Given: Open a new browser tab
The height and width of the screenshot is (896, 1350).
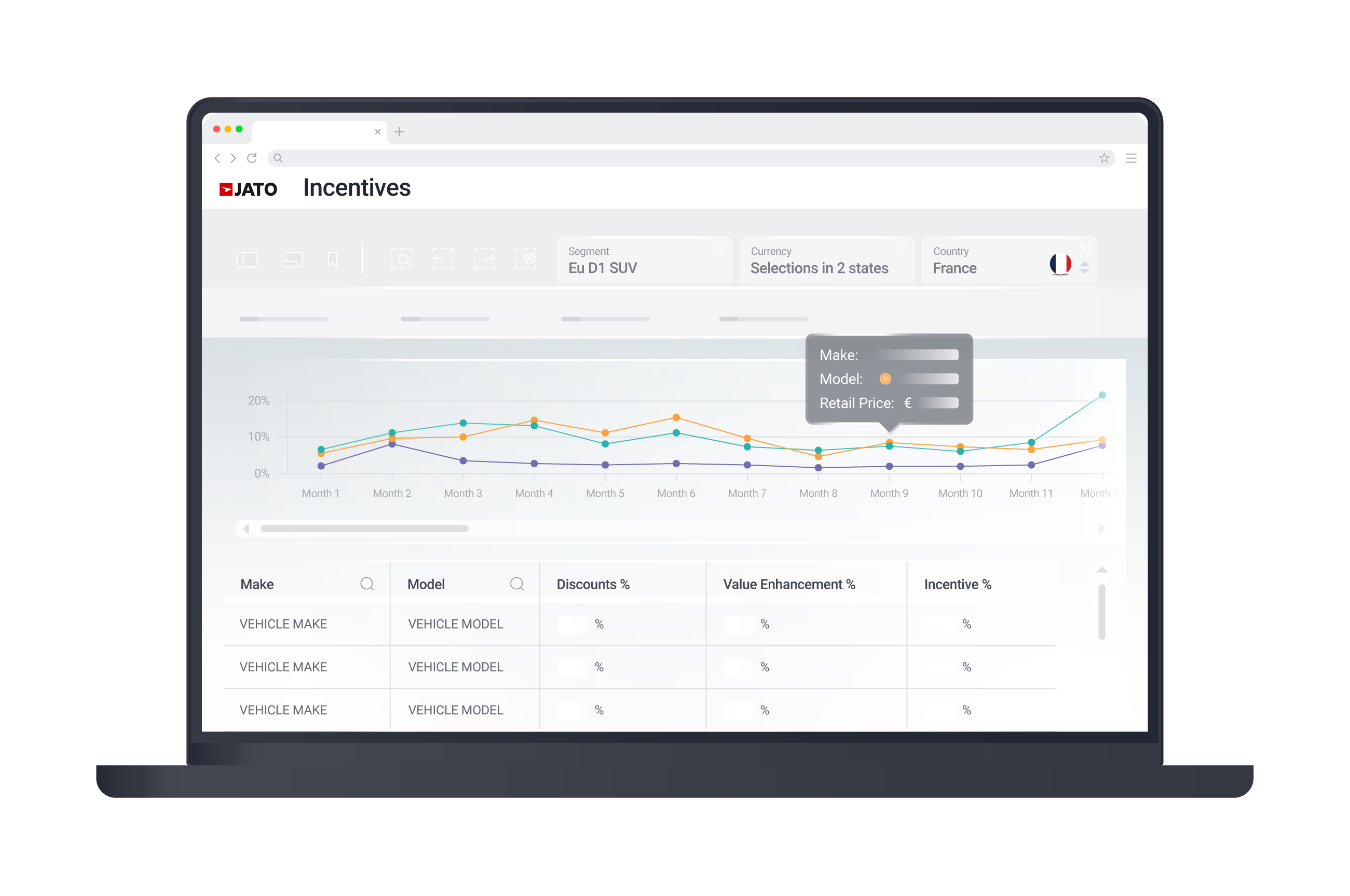Looking at the screenshot, I should [399, 132].
